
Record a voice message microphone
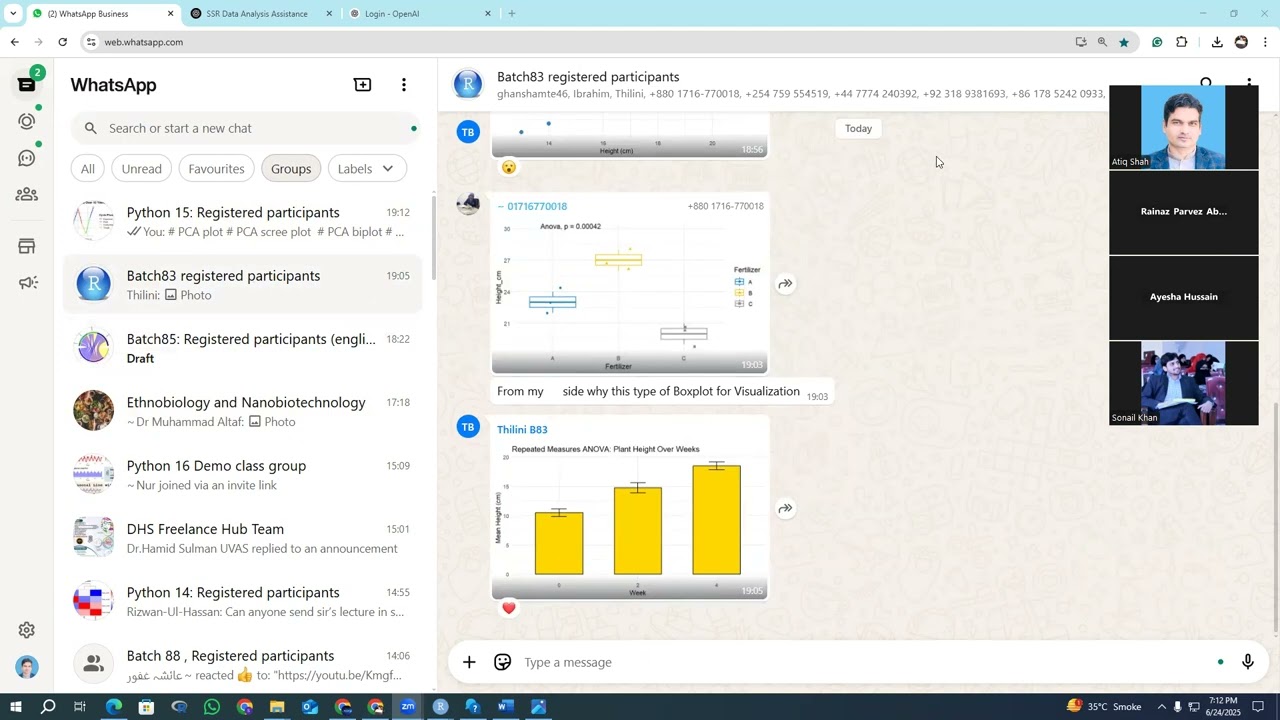[x=1248, y=662]
